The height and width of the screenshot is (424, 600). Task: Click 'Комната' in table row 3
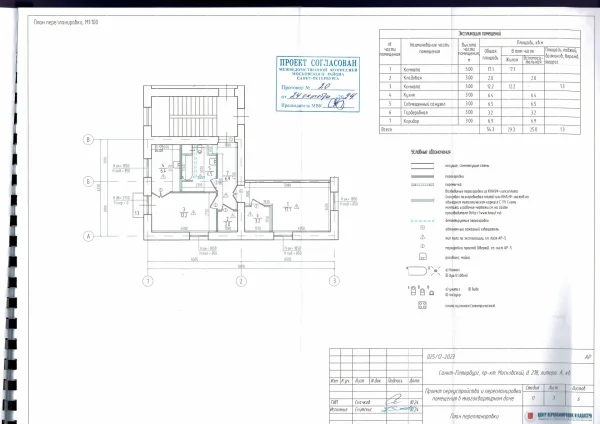(x=411, y=86)
